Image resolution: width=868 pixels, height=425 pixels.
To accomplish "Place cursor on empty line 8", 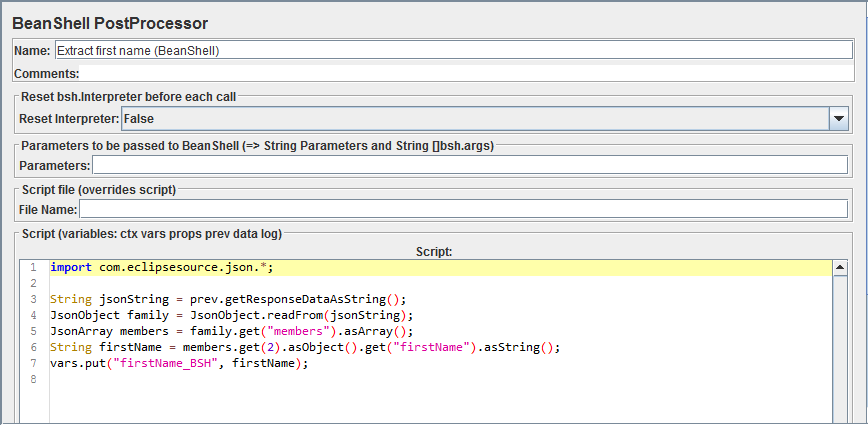I will pyautogui.click(x=441, y=380).
